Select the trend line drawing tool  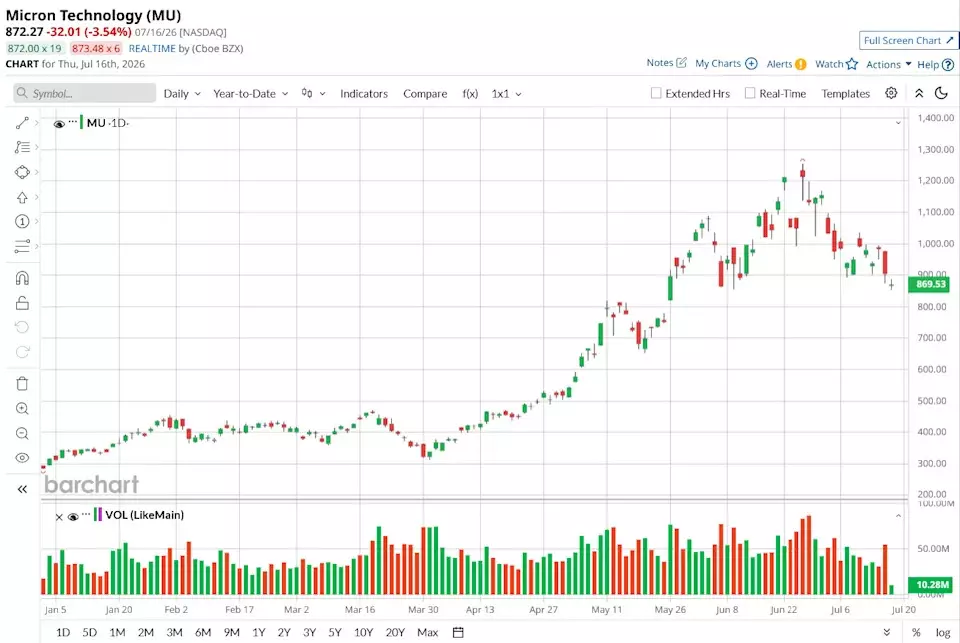[x=22, y=123]
